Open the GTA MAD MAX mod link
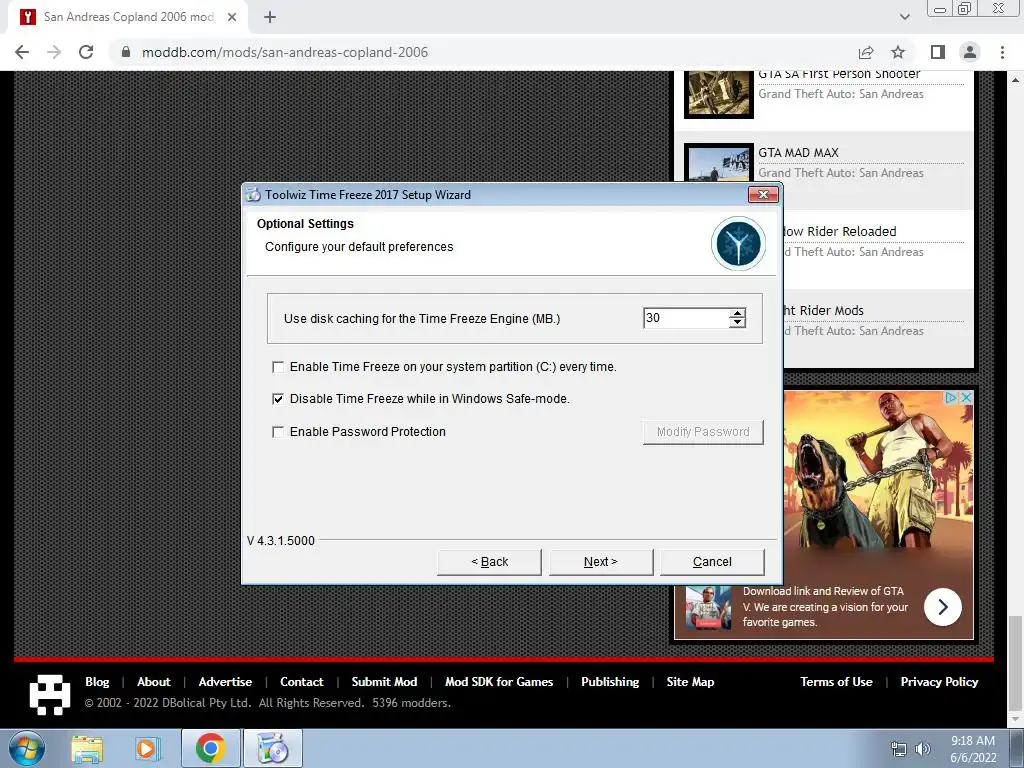Screen dimensions: 1024x768 click(798, 152)
